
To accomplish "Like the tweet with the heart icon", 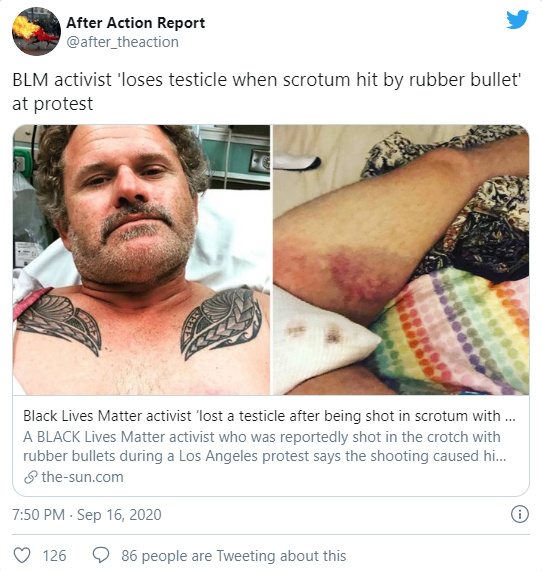I will (x=22, y=556).
